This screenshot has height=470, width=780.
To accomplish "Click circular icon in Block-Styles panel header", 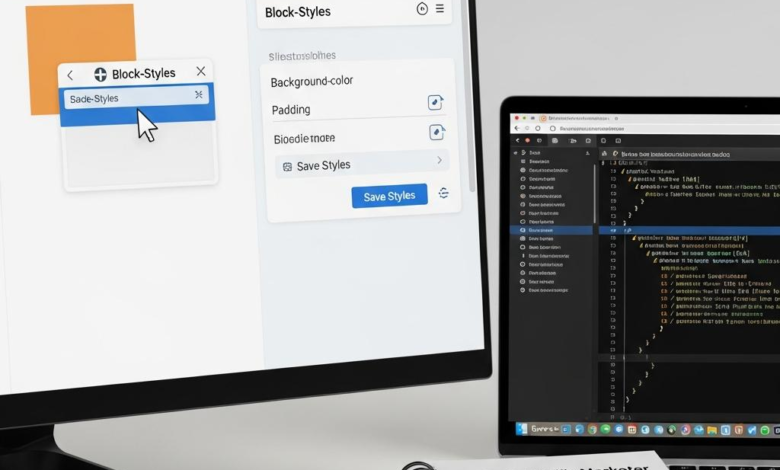I will point(422,8).
